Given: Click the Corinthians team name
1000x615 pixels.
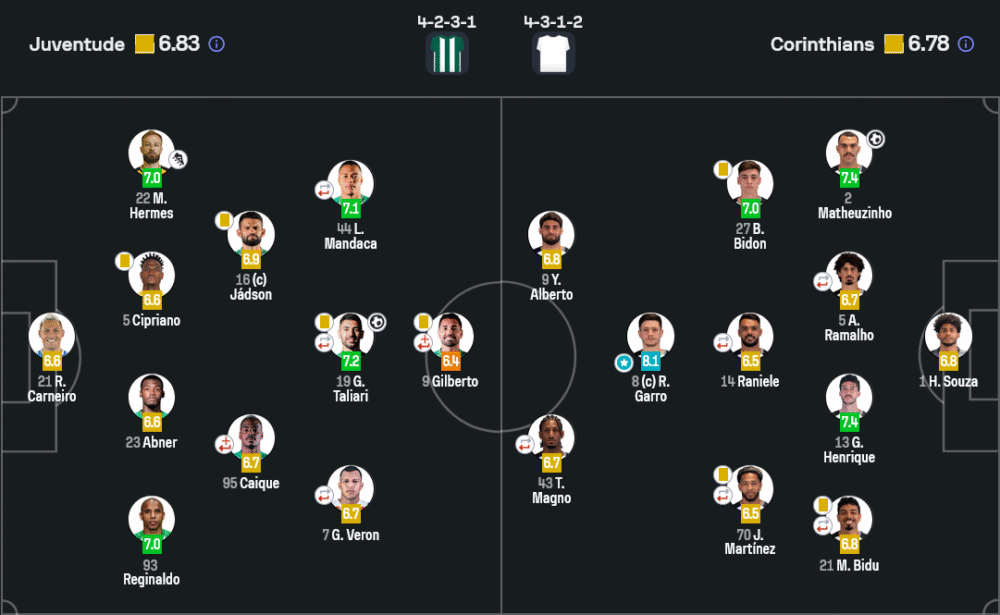Looking at the screenshot, I should click(822, 44).
